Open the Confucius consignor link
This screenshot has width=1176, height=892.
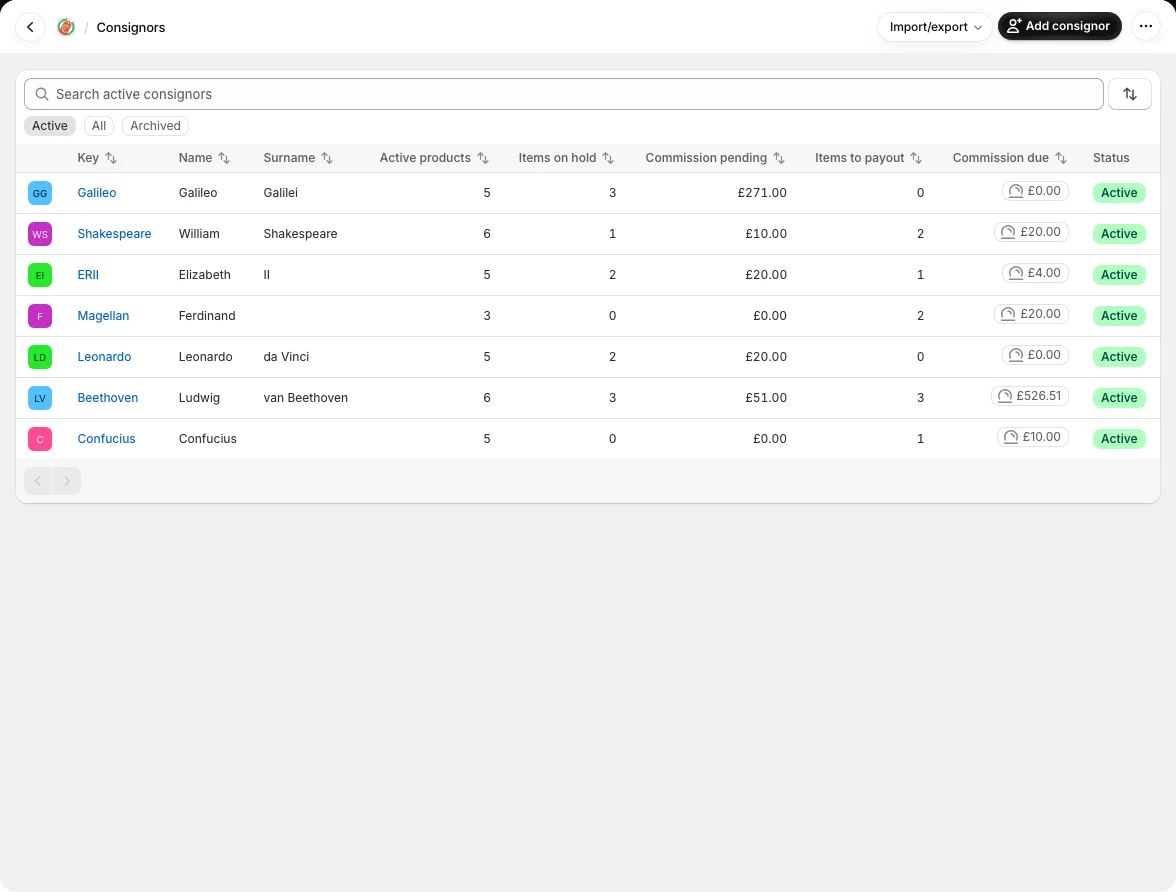[106, 439]
